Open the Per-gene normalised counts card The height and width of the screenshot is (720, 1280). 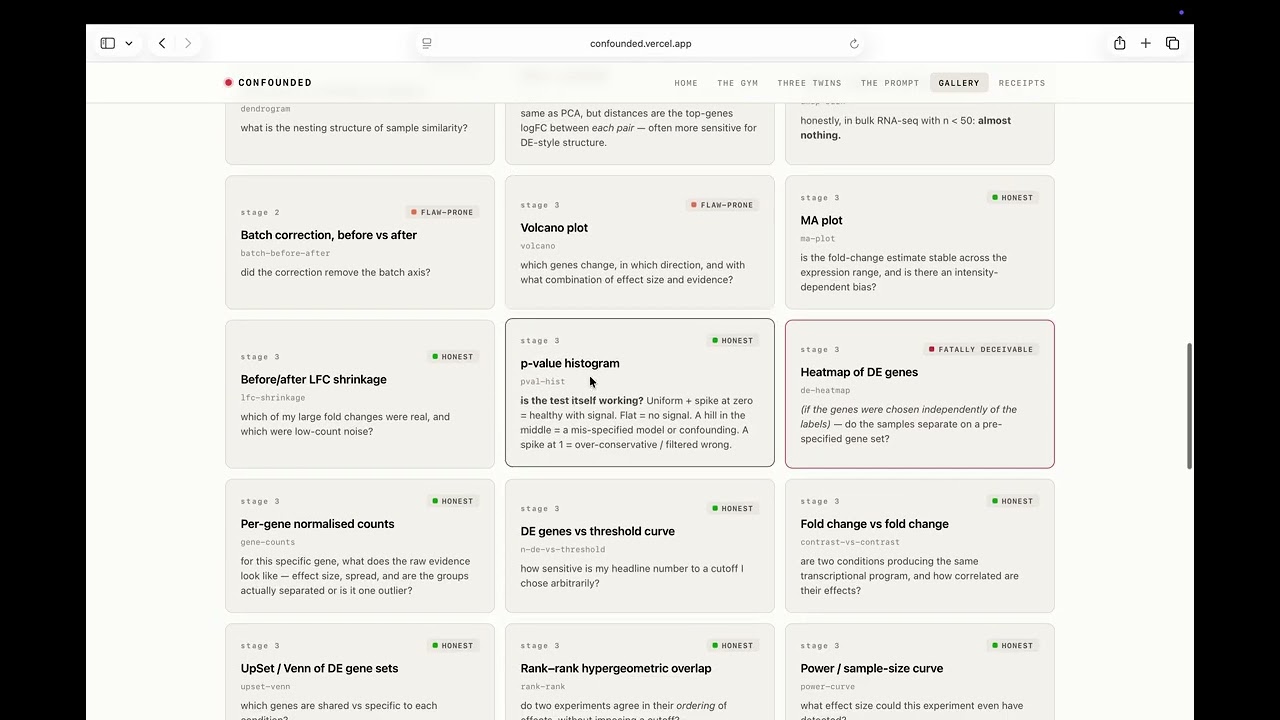coord(360,546)
